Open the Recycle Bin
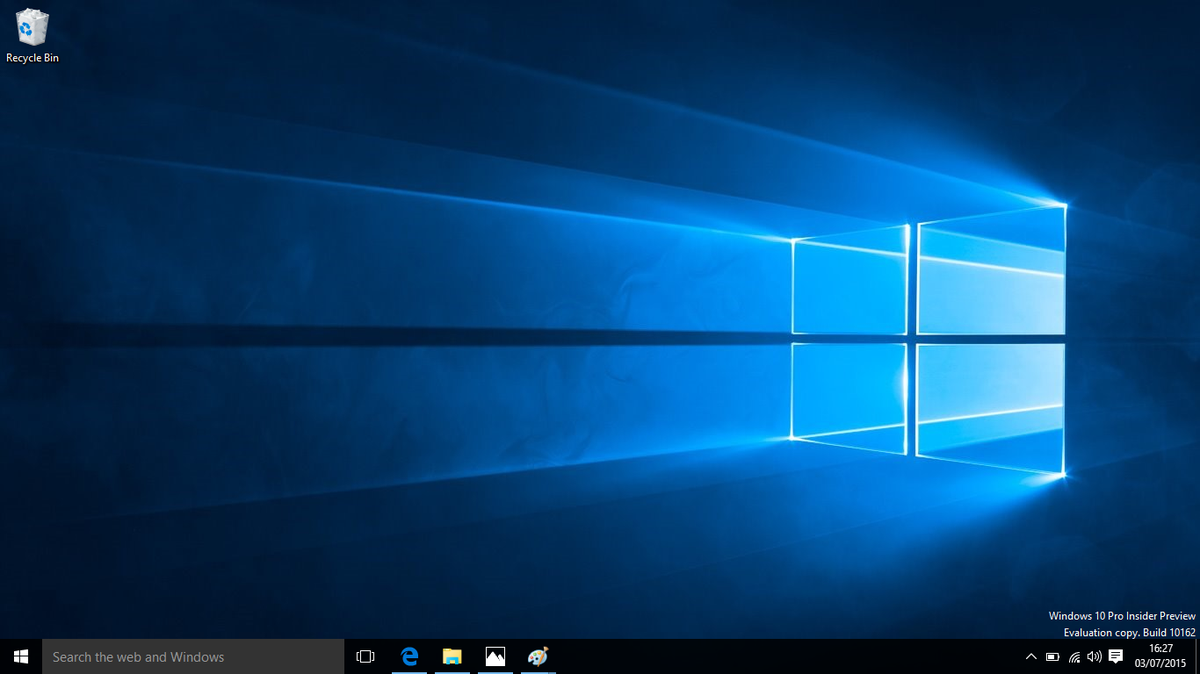Image resolution: width=1200 pixels, height=674 pixels. tap(33, 25)
